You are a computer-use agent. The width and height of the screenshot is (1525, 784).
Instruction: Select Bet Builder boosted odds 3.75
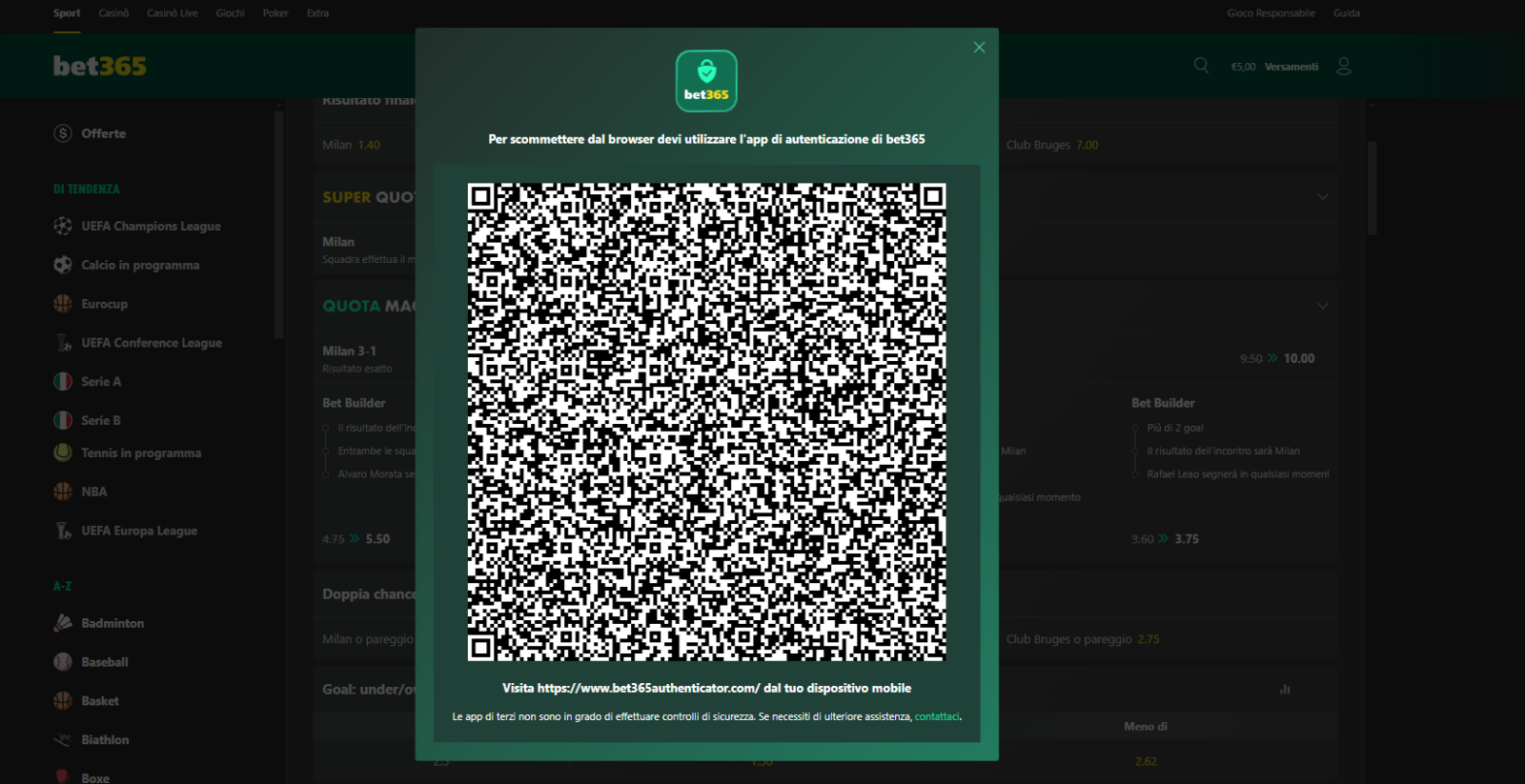pos(1187,539)
